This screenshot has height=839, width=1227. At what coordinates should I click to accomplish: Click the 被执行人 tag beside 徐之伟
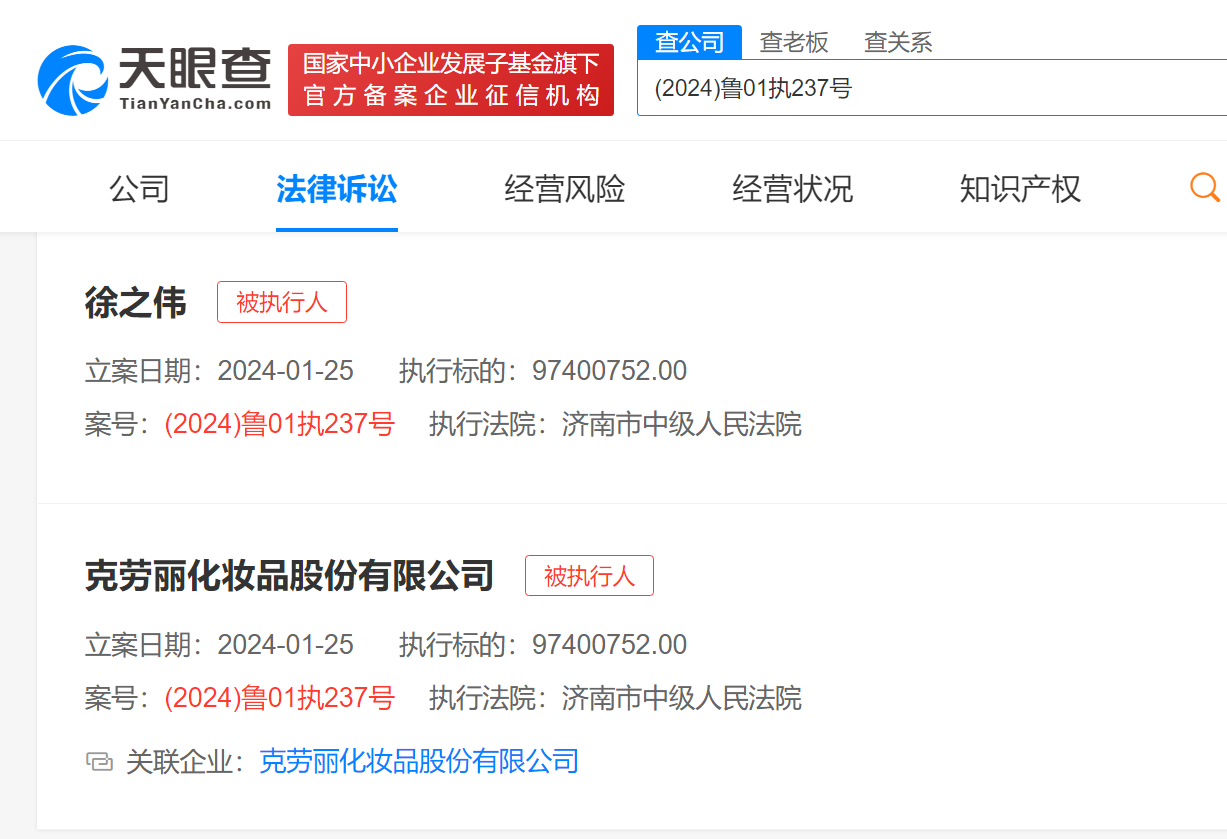pos(282,302)
